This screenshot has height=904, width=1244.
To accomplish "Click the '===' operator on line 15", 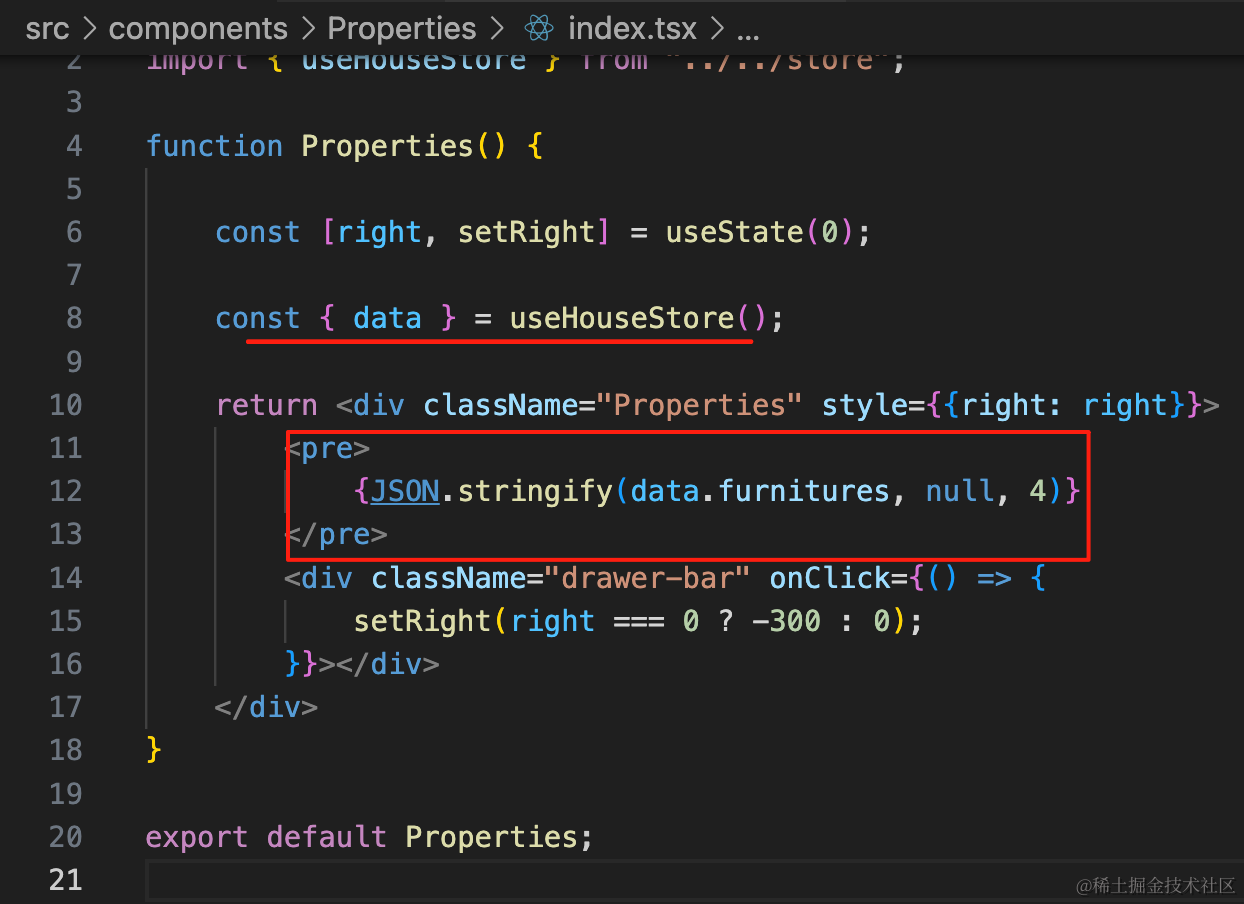I will coord(639,621).
